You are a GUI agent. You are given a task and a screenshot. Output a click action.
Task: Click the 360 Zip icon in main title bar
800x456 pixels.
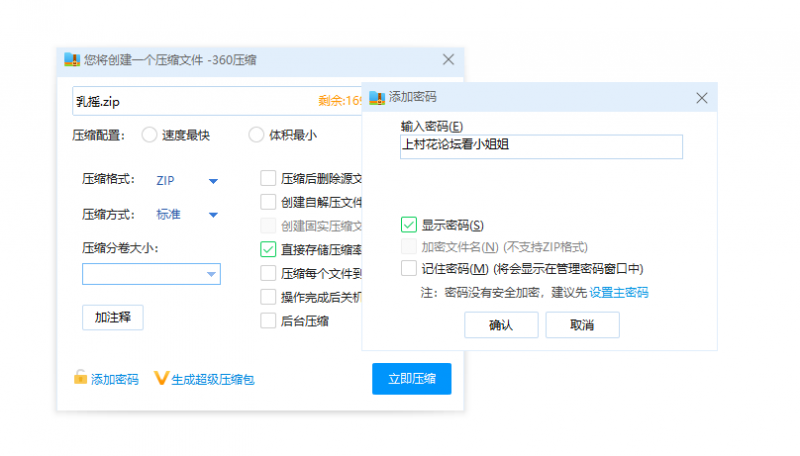click(x=72, y=60)
